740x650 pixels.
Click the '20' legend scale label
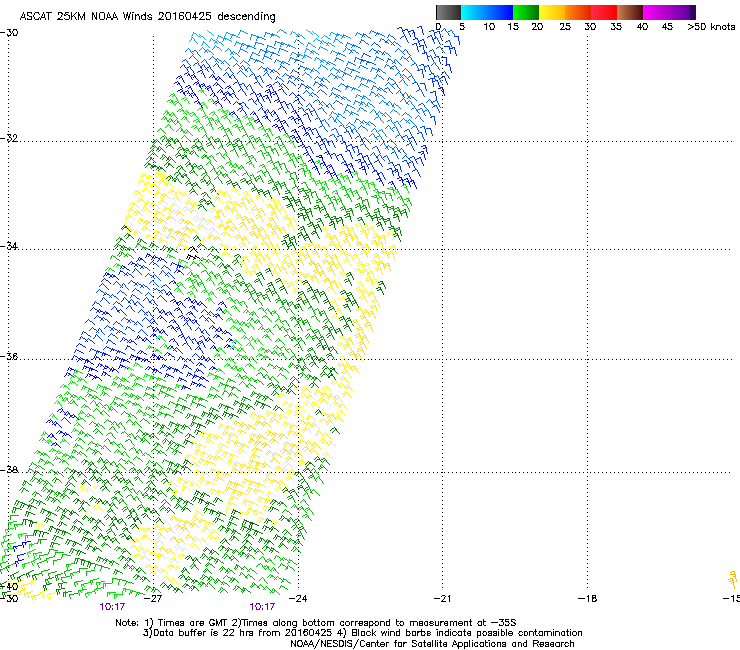(537, 27)
